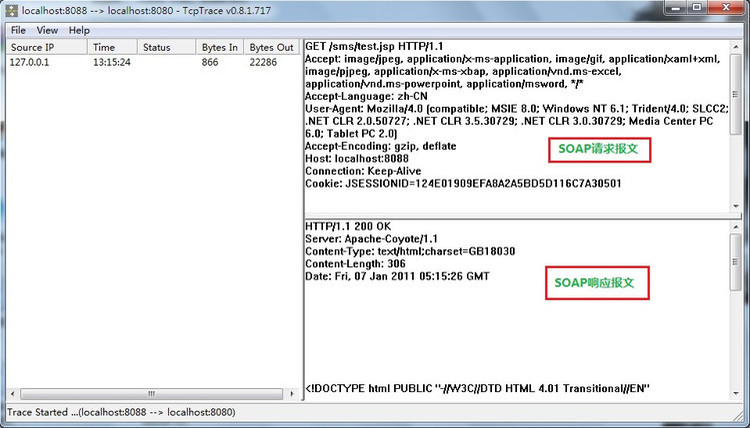Click the Cookie: JSESSIONID header line
750x428 pixels.
point(463,183)
